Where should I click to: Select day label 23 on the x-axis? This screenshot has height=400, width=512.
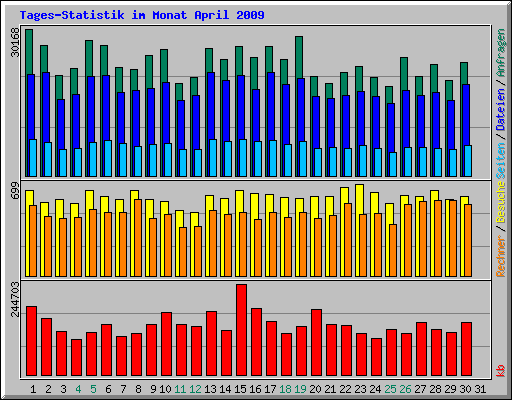click(360, 389)
